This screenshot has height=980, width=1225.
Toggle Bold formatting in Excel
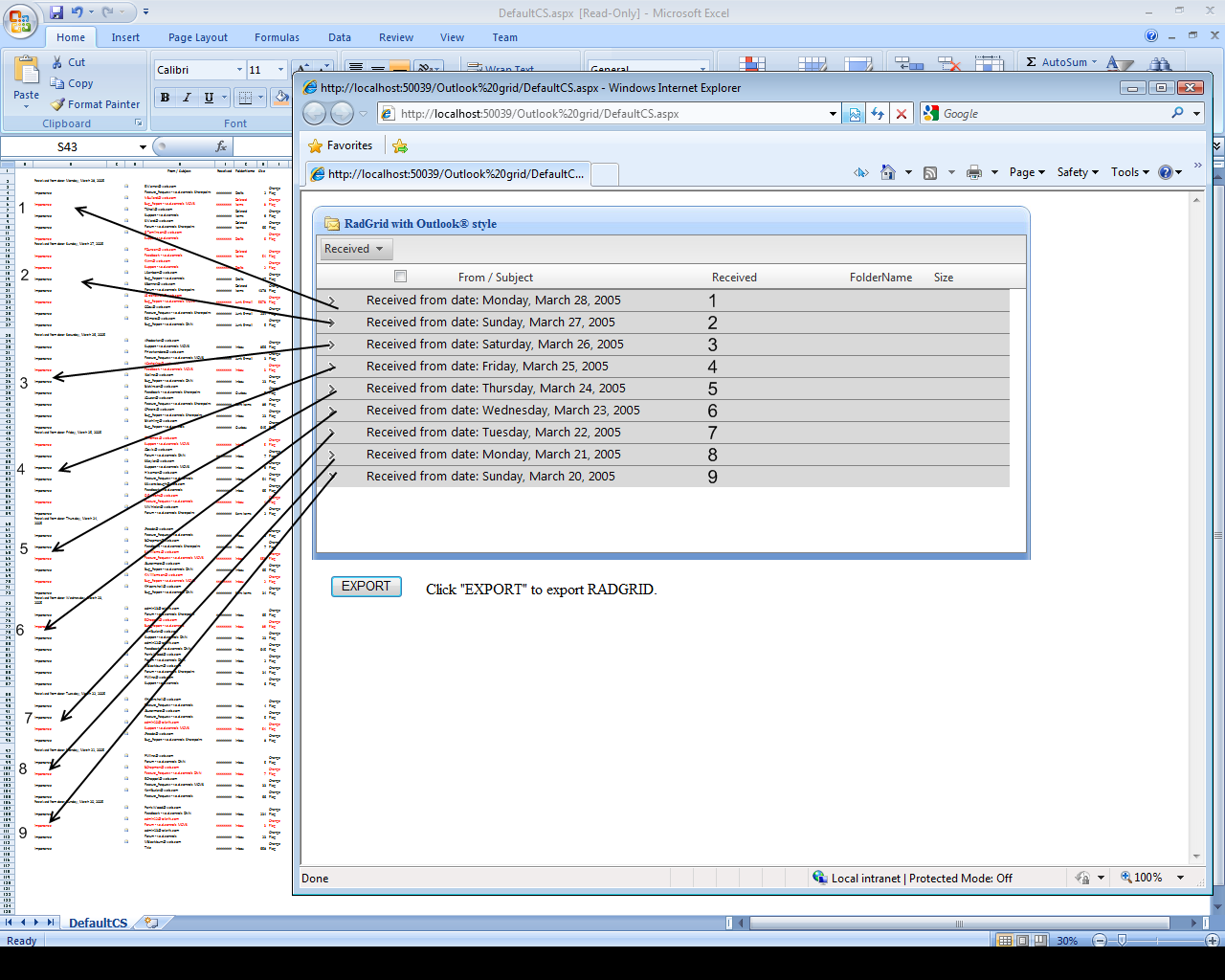[165, 98]
